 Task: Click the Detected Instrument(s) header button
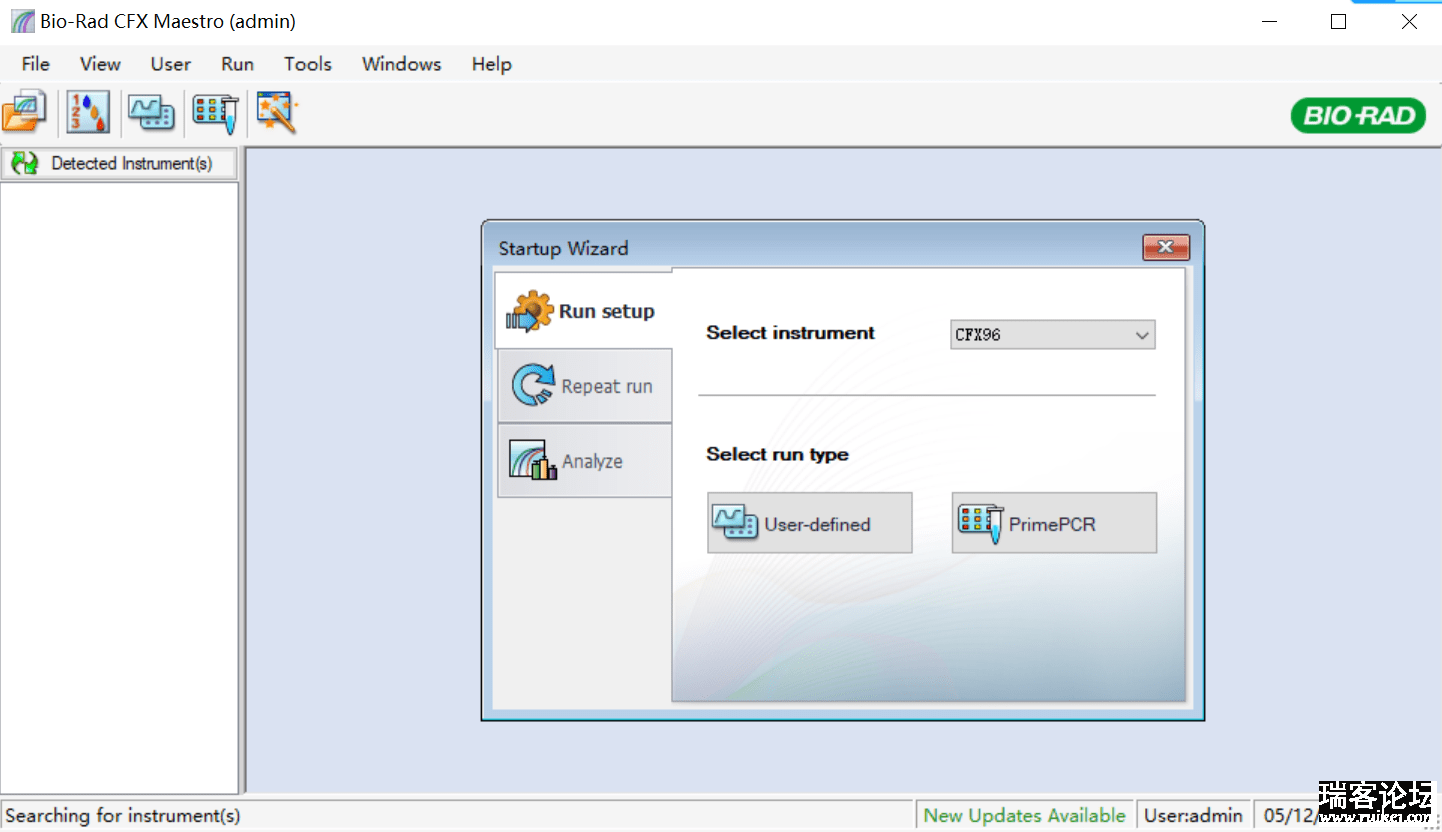tap(120, 163)
